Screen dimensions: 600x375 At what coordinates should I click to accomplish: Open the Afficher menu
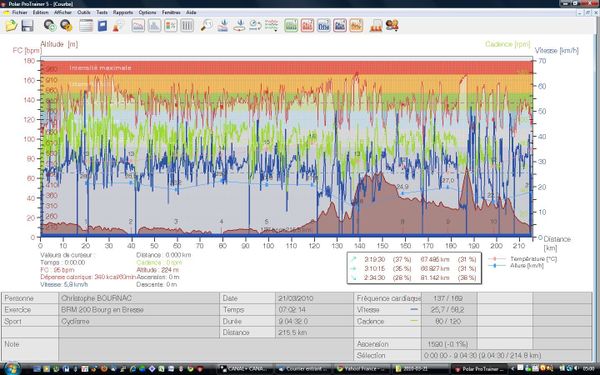63,12
